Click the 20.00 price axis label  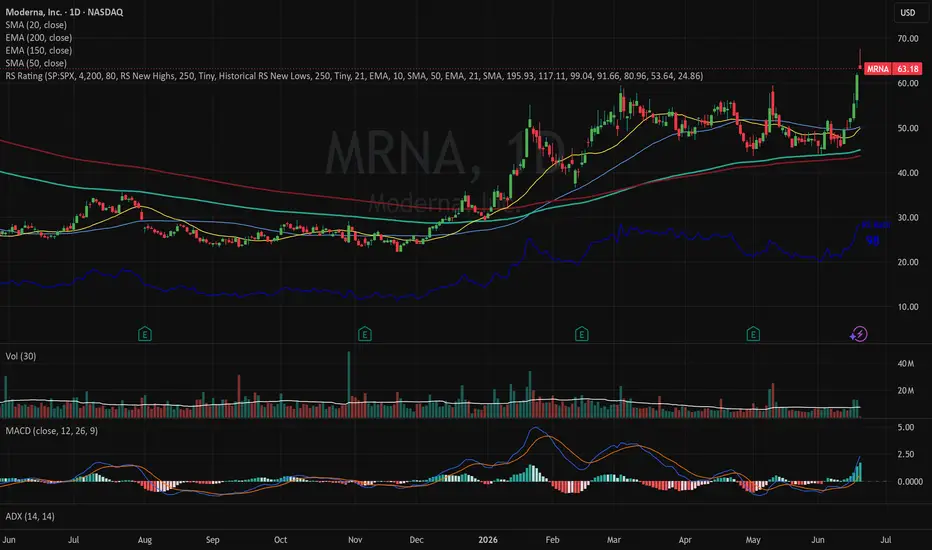(x=908, y=262)
